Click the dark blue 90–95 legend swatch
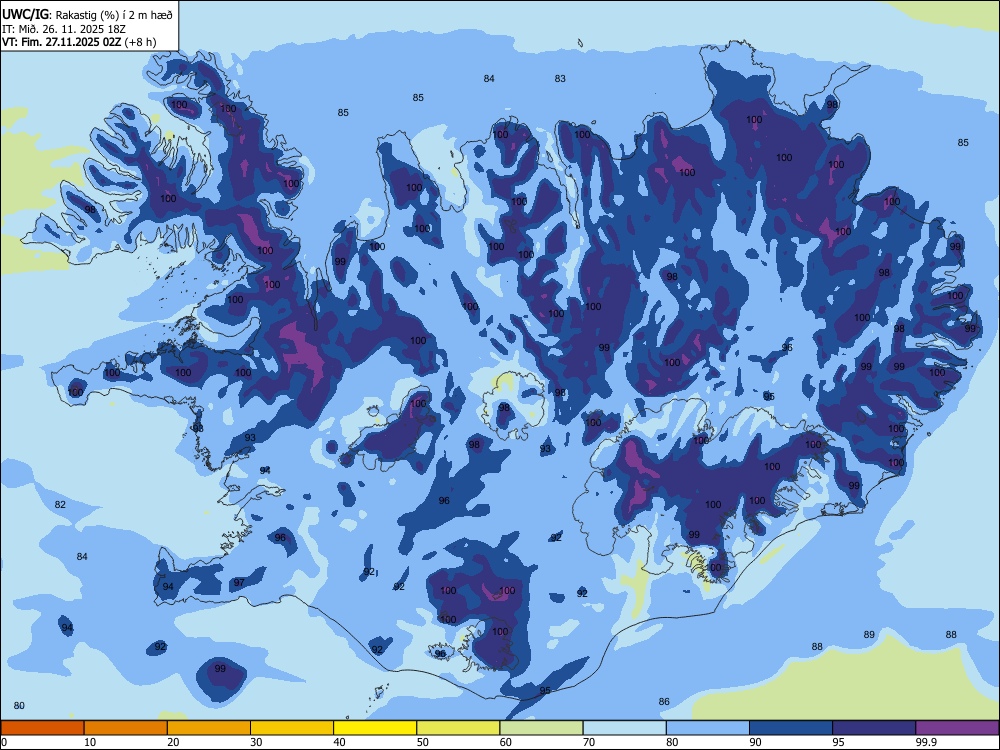Image resolution: width=1000 pixels, height=750 pixels. tap(791, 728)
